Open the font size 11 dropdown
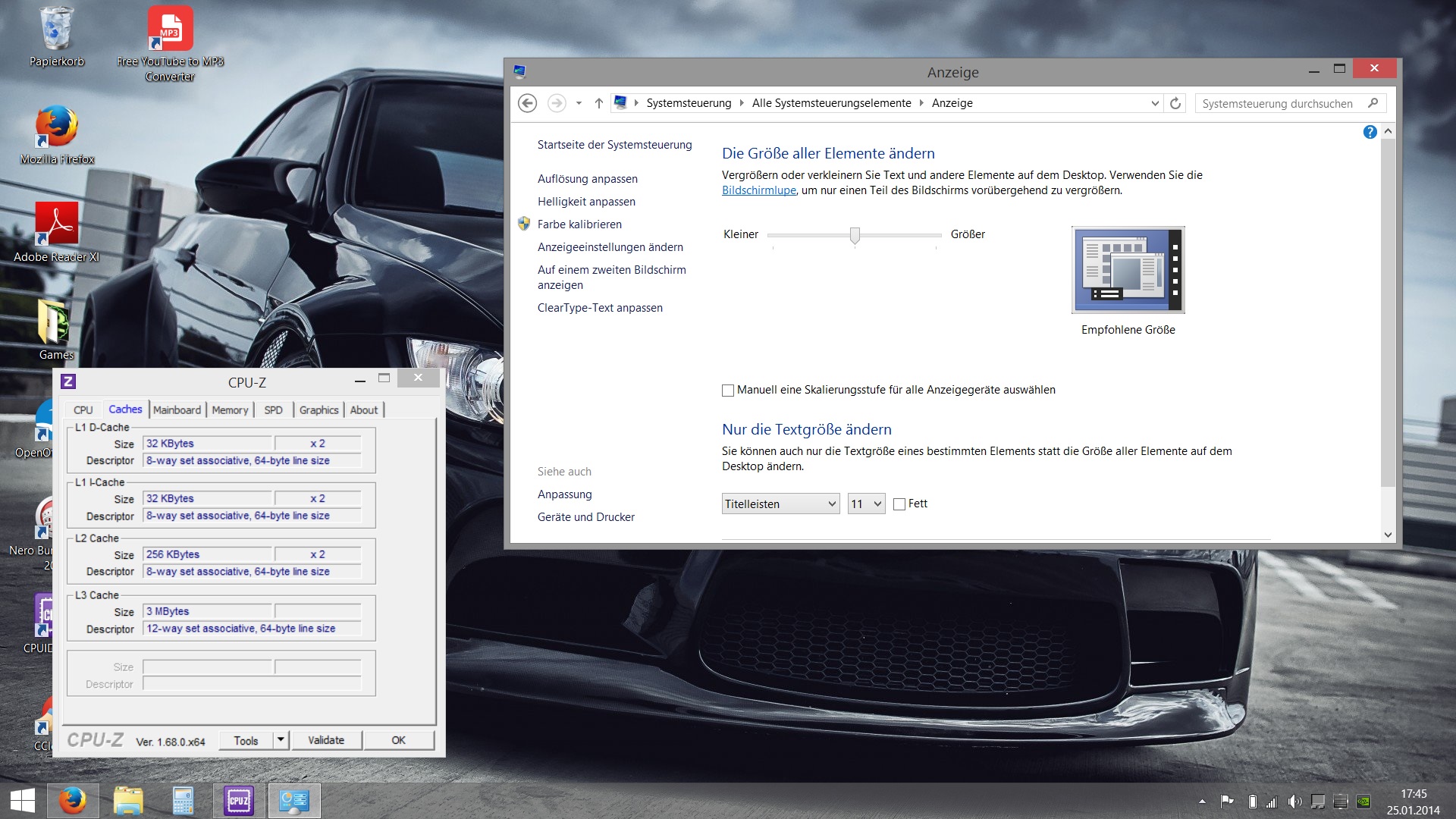Screen dimensions: 1456x819 (x=866, y=504)
